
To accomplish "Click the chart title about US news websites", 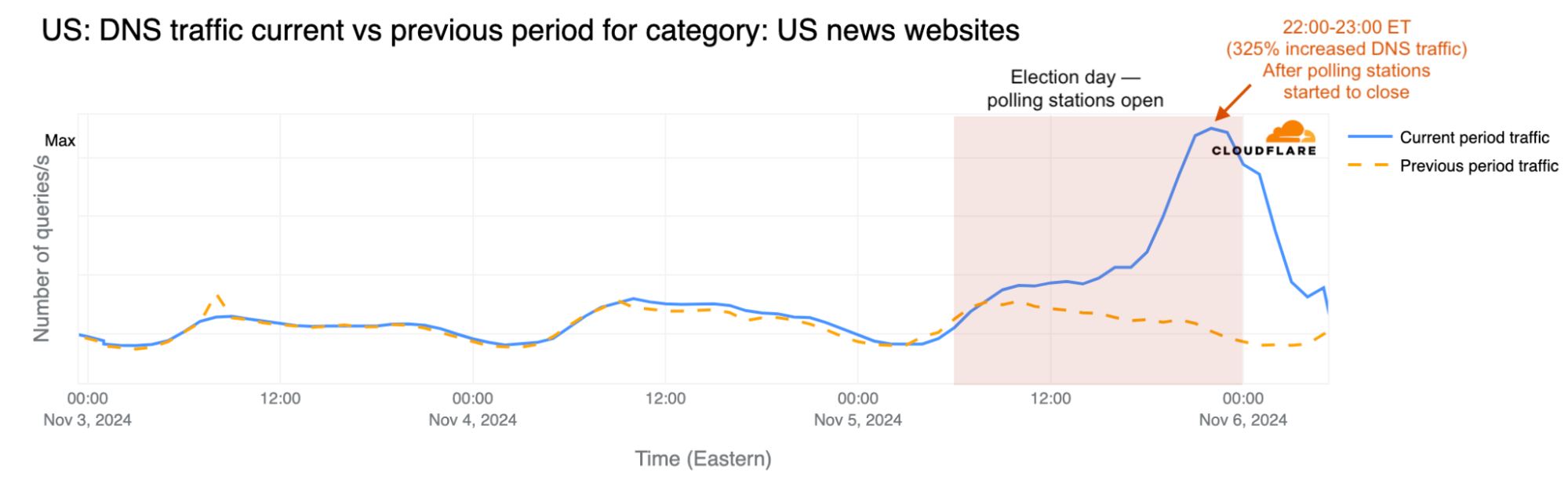I will point(530,31).
